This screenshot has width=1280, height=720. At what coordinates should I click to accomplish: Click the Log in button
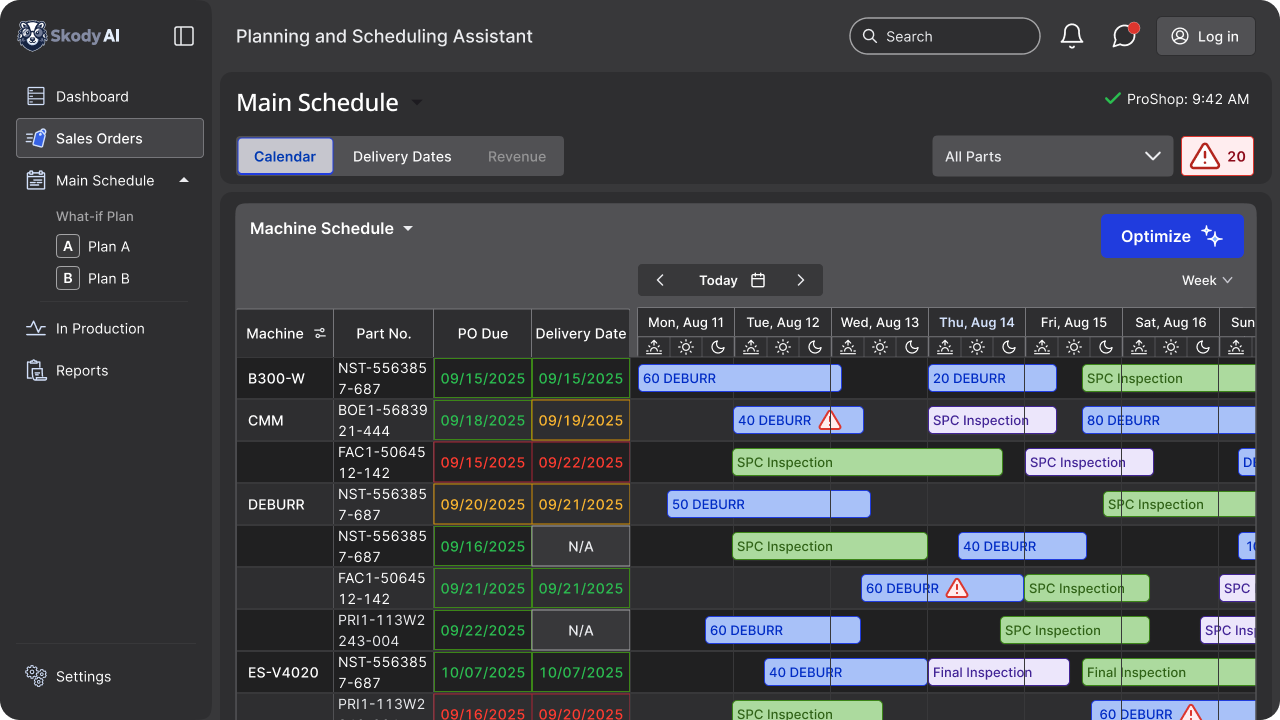(1205, 37)
